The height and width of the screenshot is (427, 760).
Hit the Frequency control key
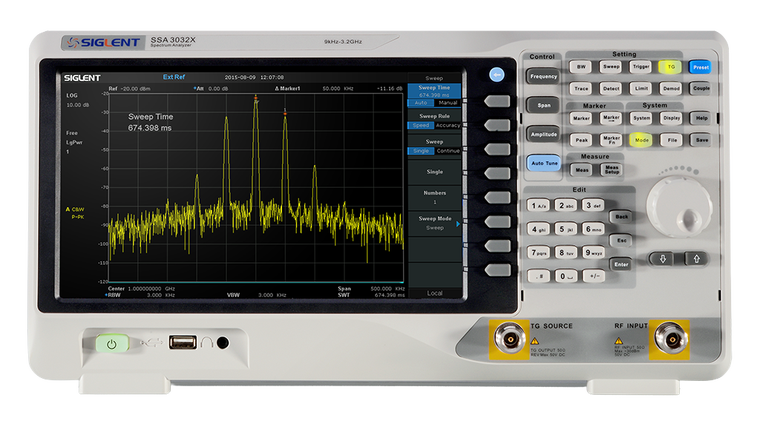(x=543, y=76)
